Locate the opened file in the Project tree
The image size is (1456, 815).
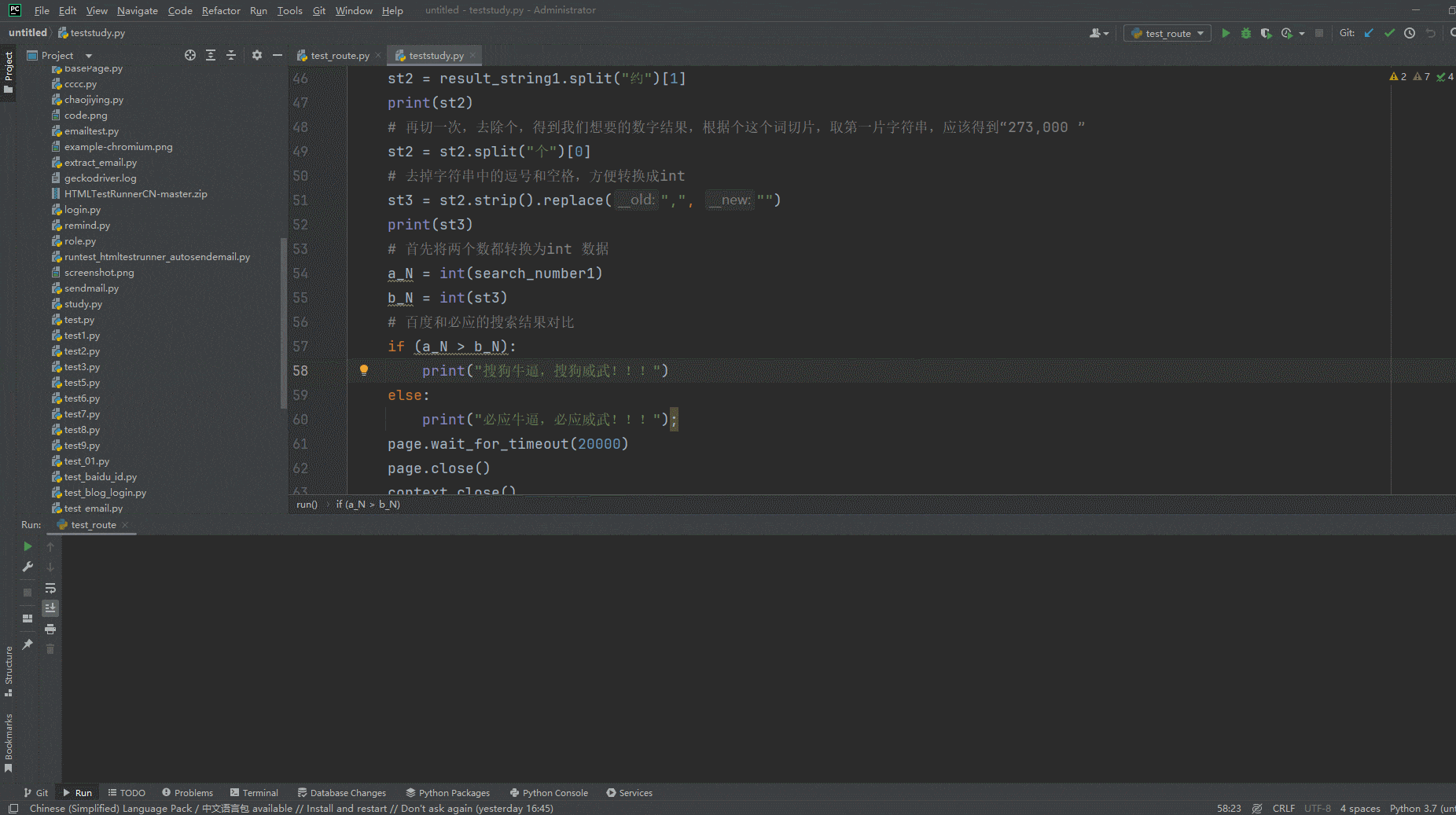pyautogui.click(x=190, y=55)
